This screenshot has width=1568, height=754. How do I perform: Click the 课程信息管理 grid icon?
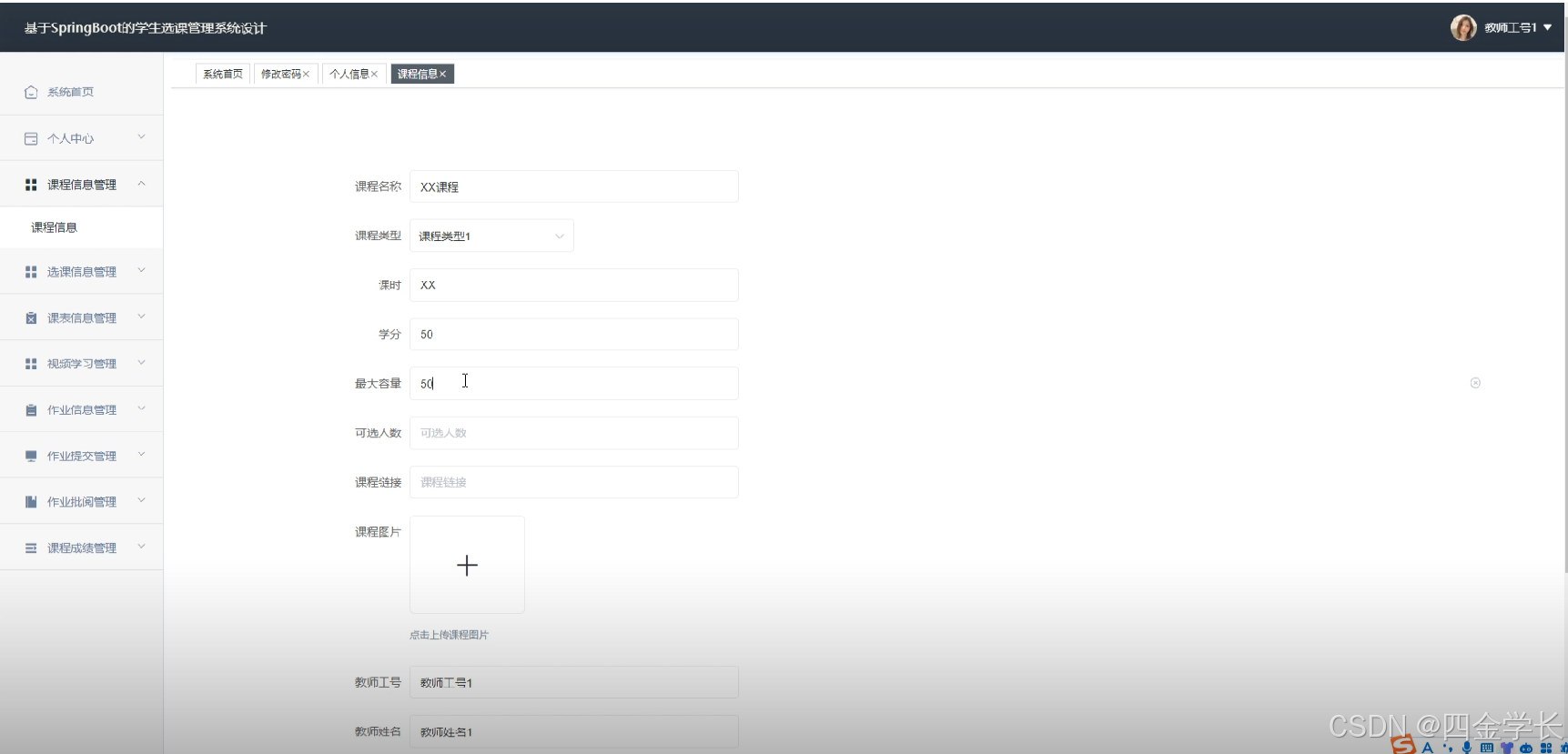pyautogui.click(x=31, y=185)
